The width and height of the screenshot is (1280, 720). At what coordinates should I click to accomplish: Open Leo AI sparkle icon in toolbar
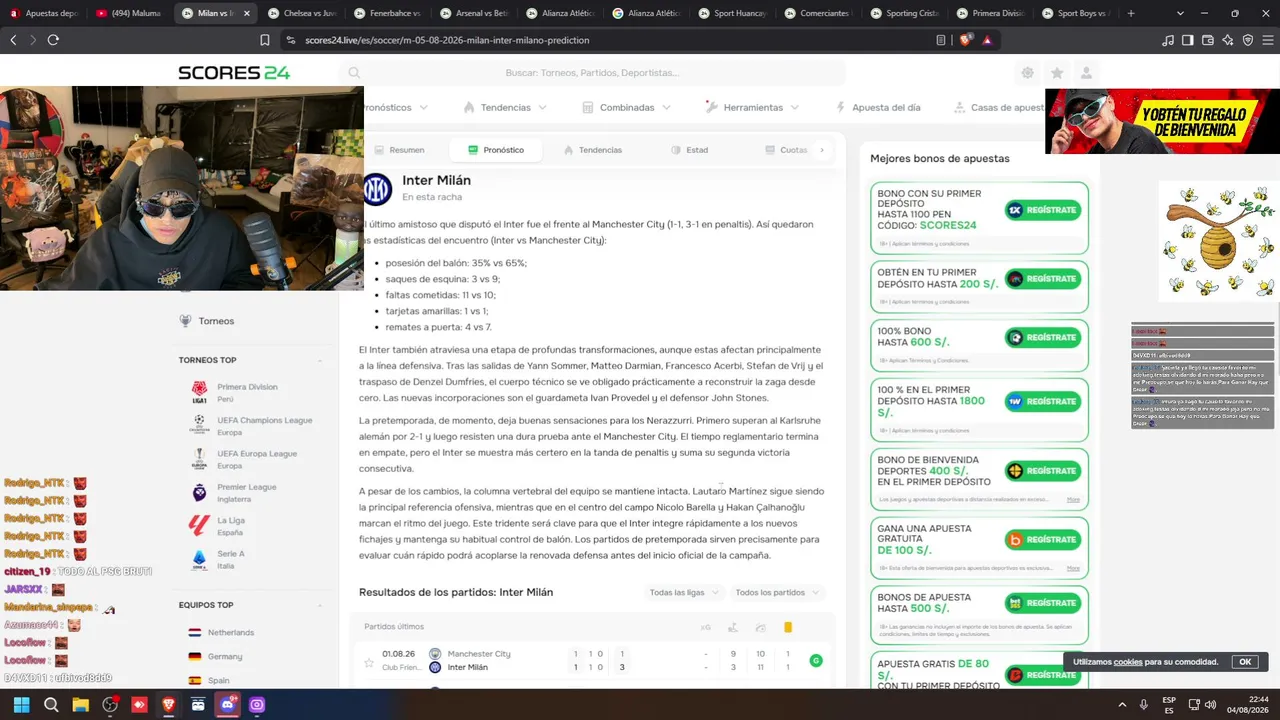coord(1228,40)
